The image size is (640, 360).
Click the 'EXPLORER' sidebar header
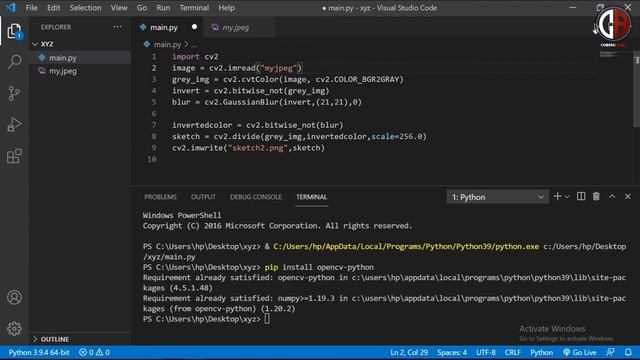point(56,27)
